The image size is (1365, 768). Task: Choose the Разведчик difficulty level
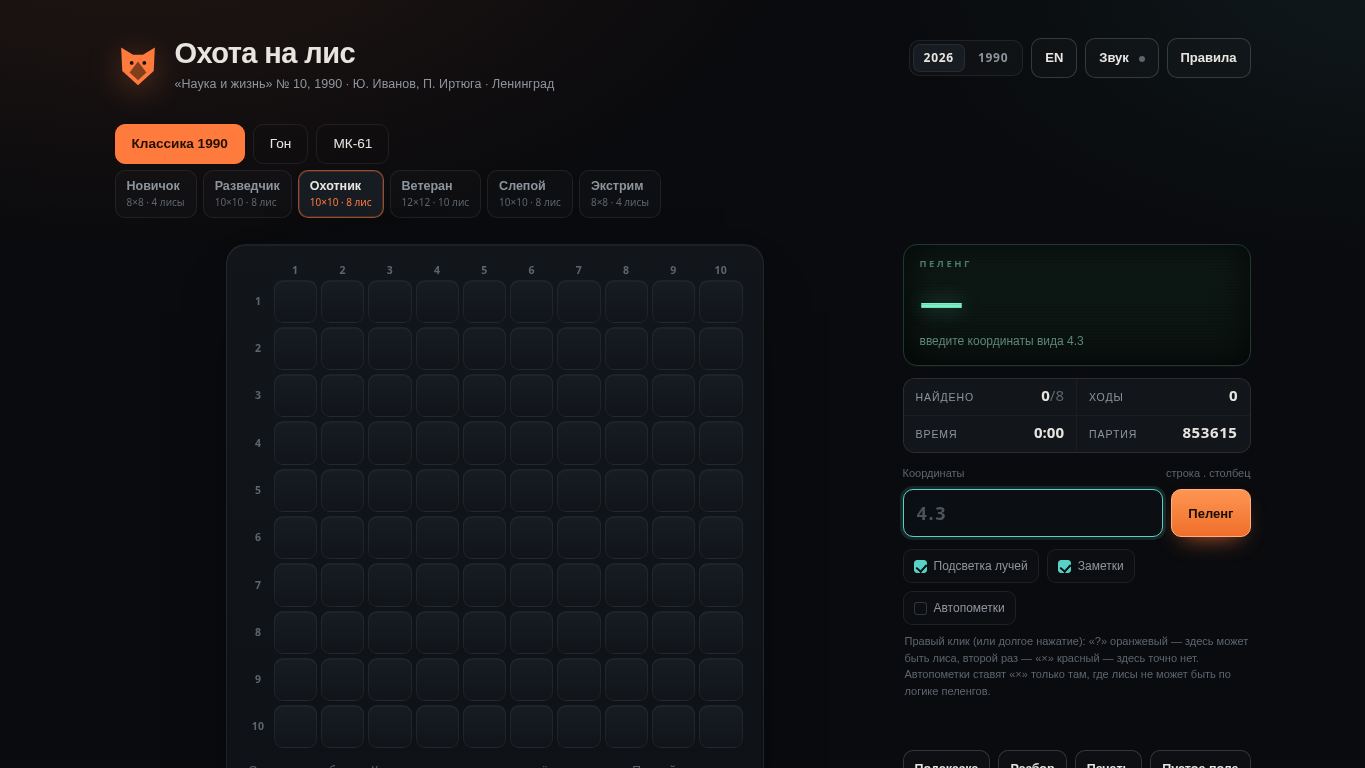click(247, 194)
